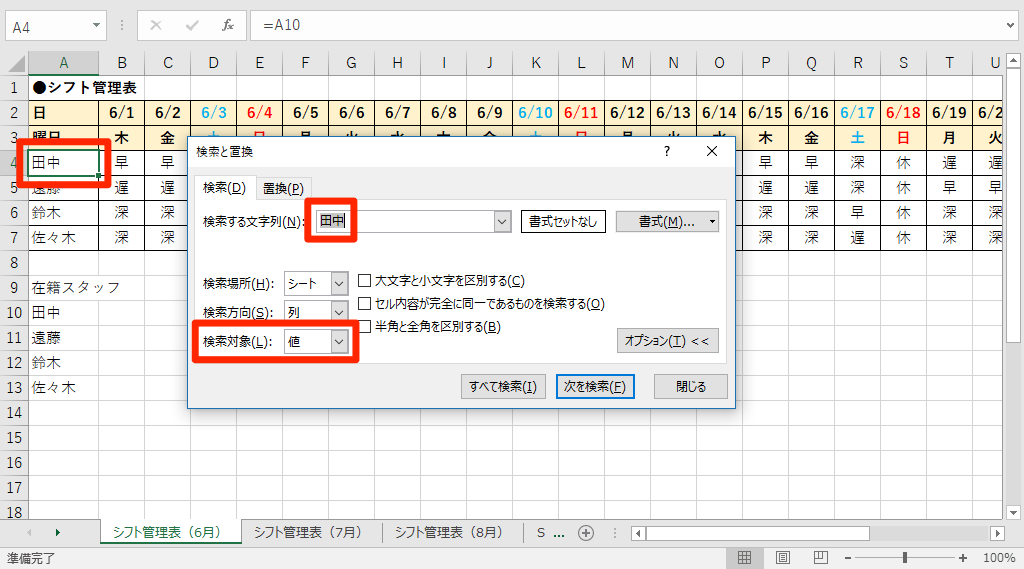Click the 次を検索(F) button

[595, 387]
